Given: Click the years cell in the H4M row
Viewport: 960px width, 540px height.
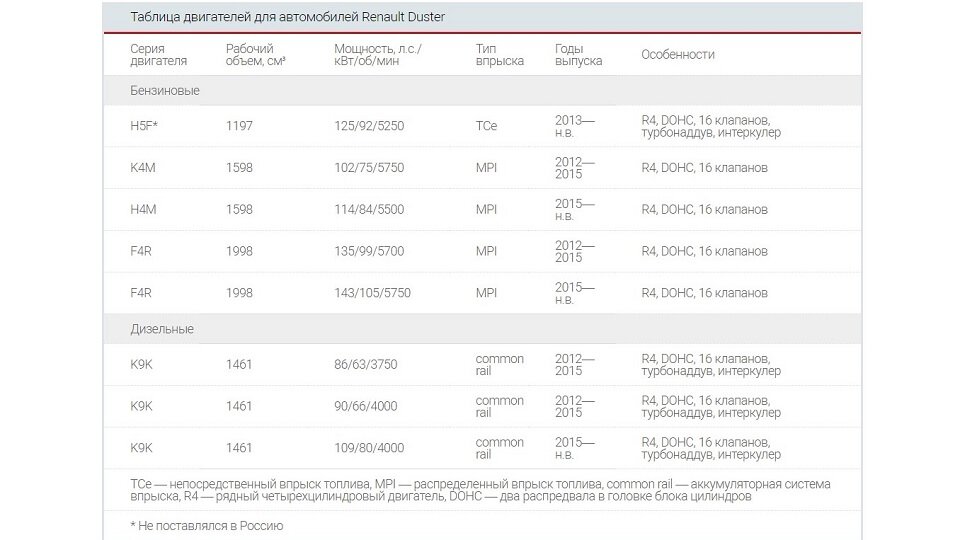Looking at the screenshot, I should [x=575, y=209].
